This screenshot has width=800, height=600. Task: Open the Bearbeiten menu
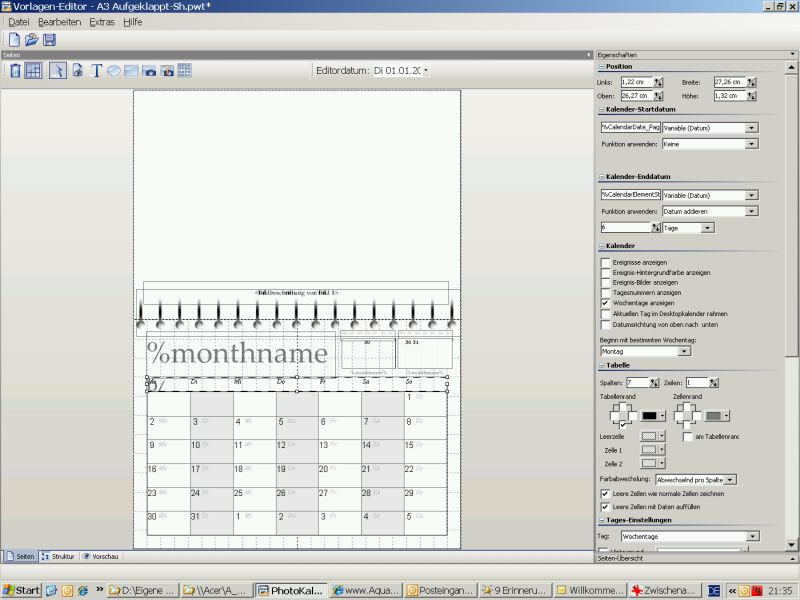(x=58, y=21)
